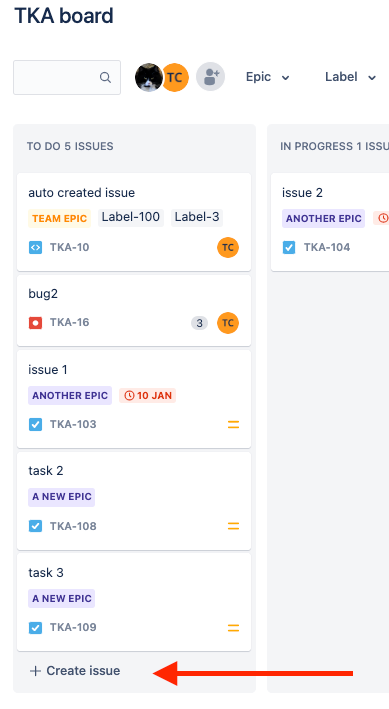
Task: Open issue key TKA-109
Action: click(x=73, y=627)
